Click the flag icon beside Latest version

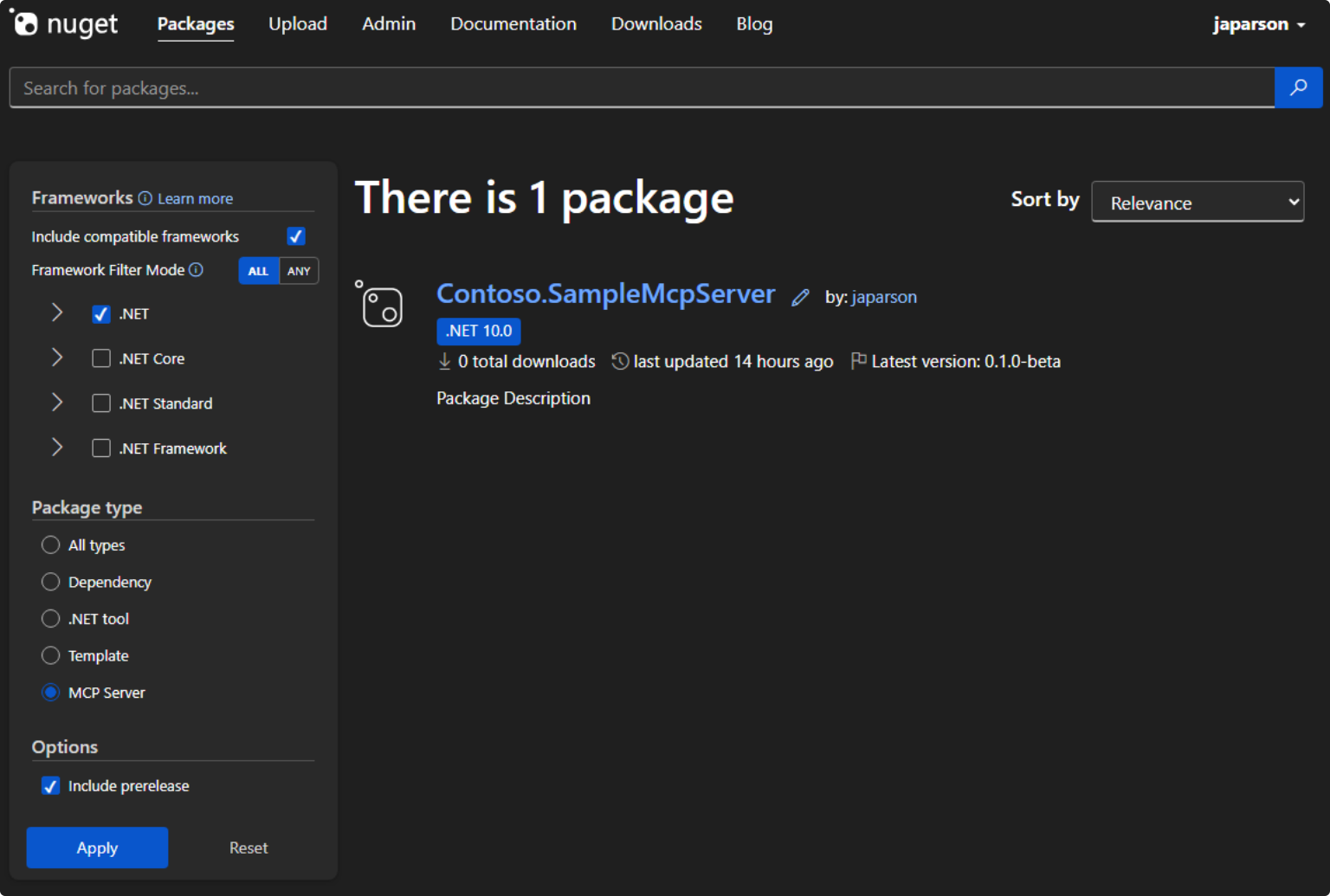[x=857, y=361]
